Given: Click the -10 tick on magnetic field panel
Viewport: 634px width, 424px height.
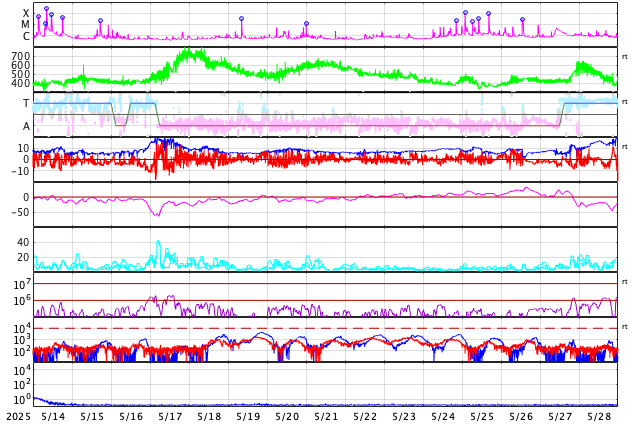Looking at the screenshot, I should [x=20, y=171].
